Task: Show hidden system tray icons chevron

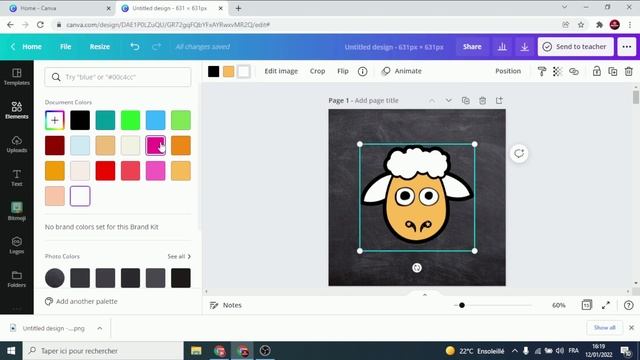Action: (514, 351)
